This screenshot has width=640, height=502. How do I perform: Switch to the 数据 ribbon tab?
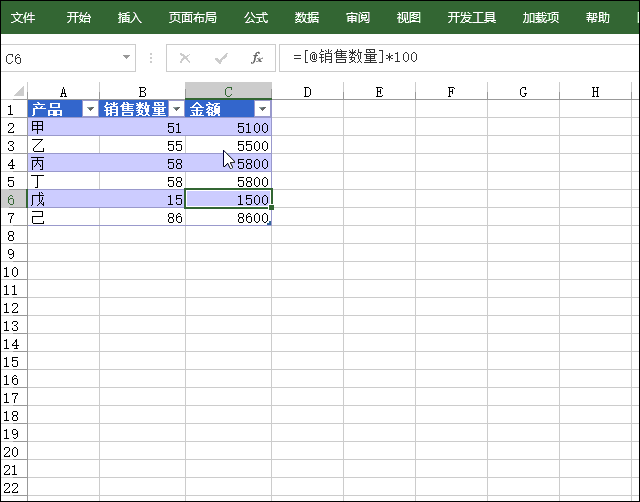[307, 18]
